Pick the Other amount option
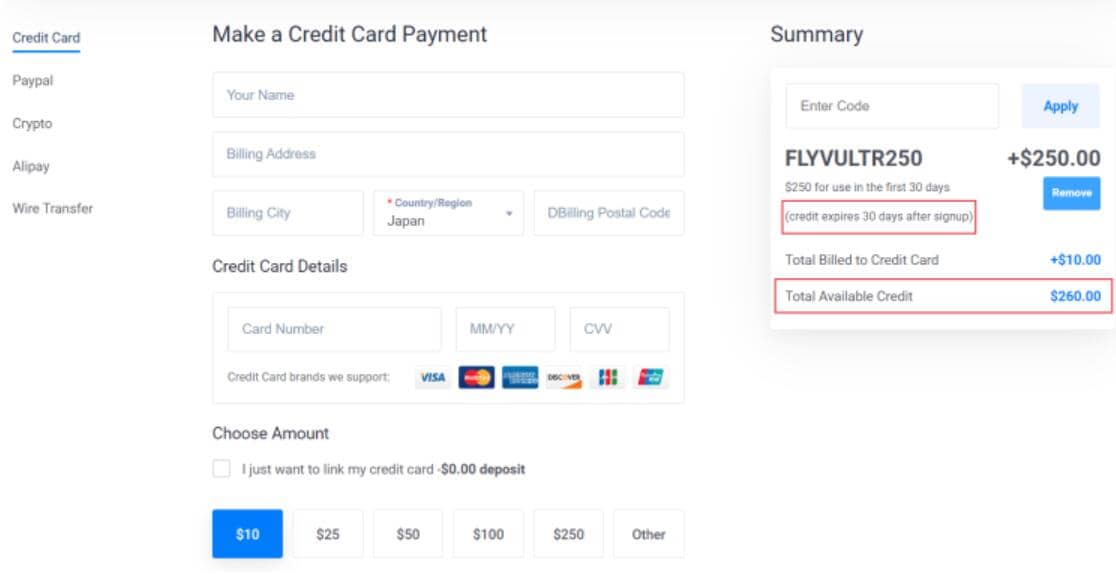1116x577 pixels. [648, 534]
